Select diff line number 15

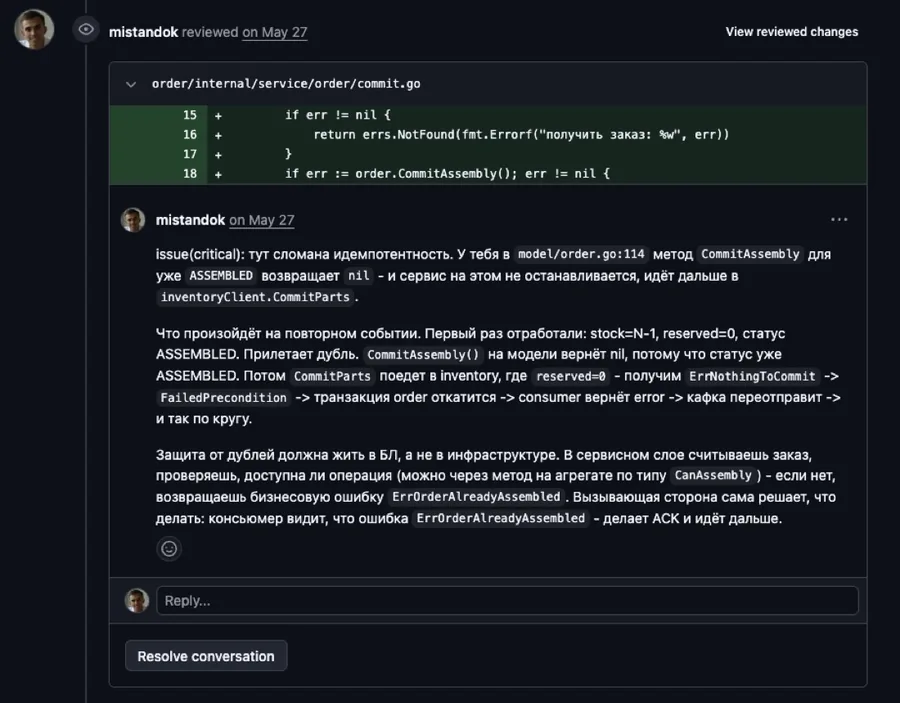(x=190, y=115)
